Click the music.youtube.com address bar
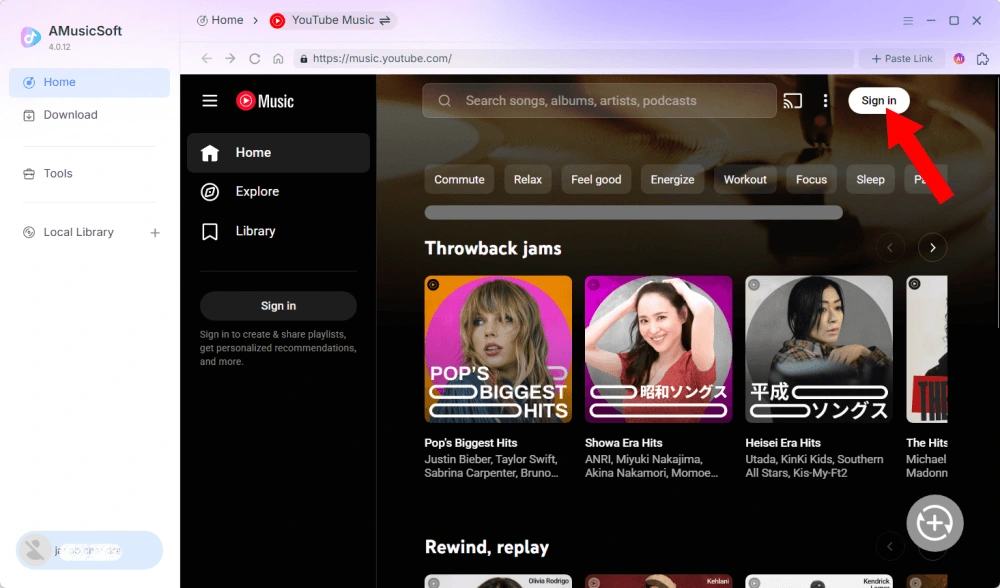1000x588 pixels. (x=573, y=58)
